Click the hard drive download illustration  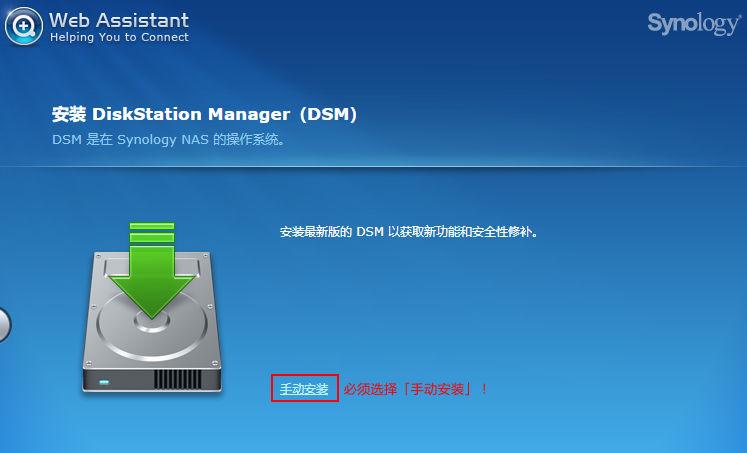pos(152,308)
